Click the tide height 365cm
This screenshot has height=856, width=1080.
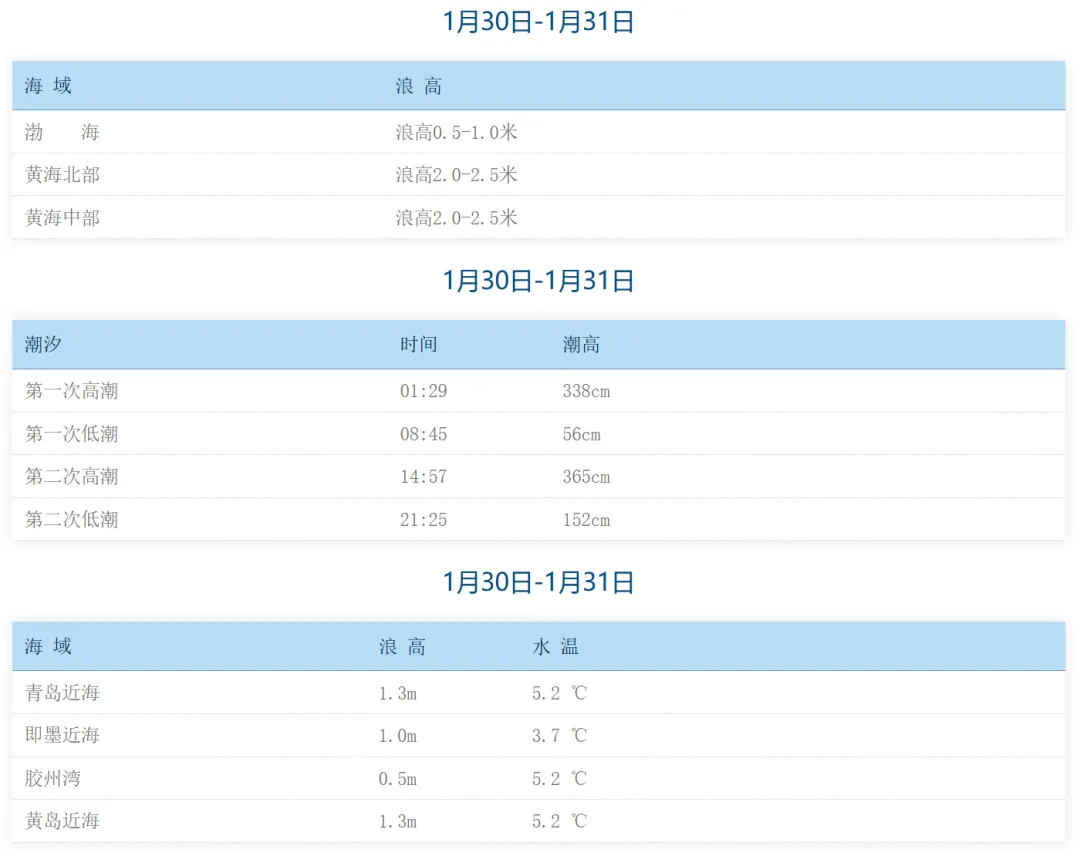586,477
